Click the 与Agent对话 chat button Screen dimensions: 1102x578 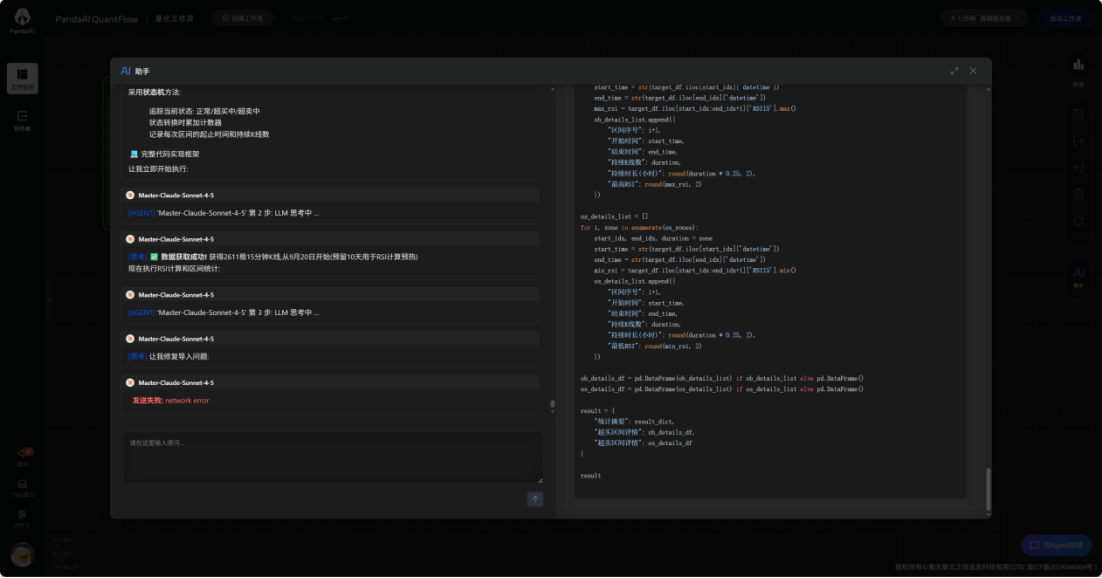coord(1056,546)
